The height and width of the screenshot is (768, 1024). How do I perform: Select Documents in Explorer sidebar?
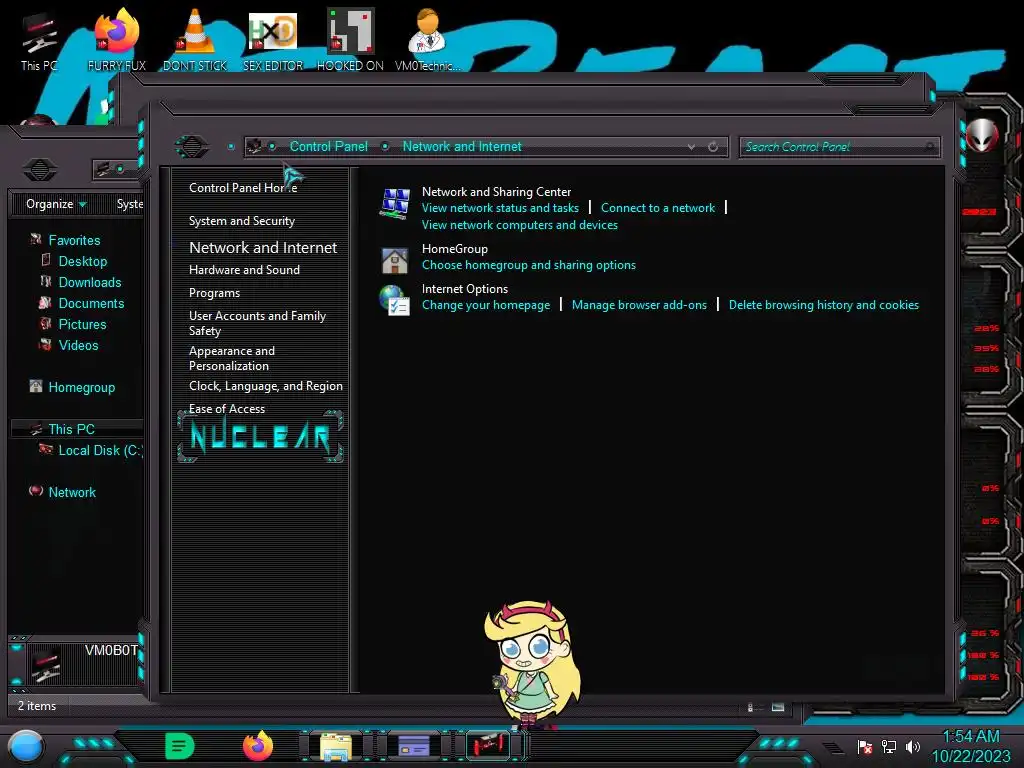point(91,303)
